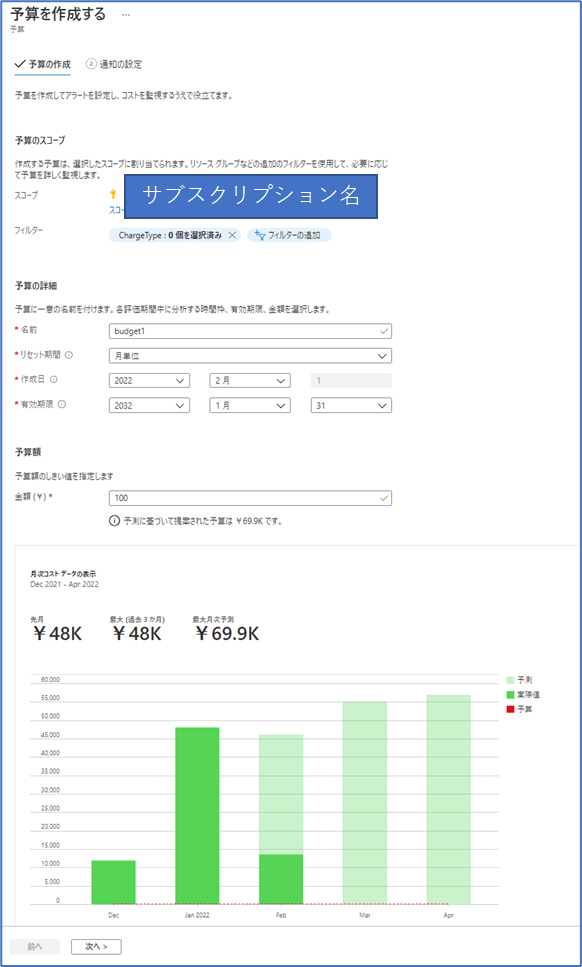Click the Dec bar in the chart

click(113, 882)
